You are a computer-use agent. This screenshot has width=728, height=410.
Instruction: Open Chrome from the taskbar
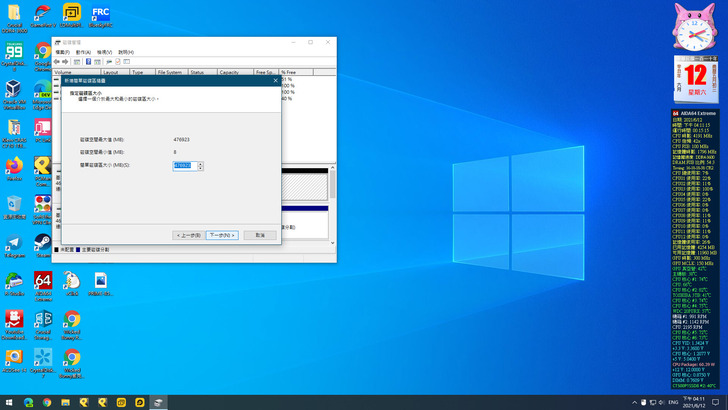click(x=47, y=402)
